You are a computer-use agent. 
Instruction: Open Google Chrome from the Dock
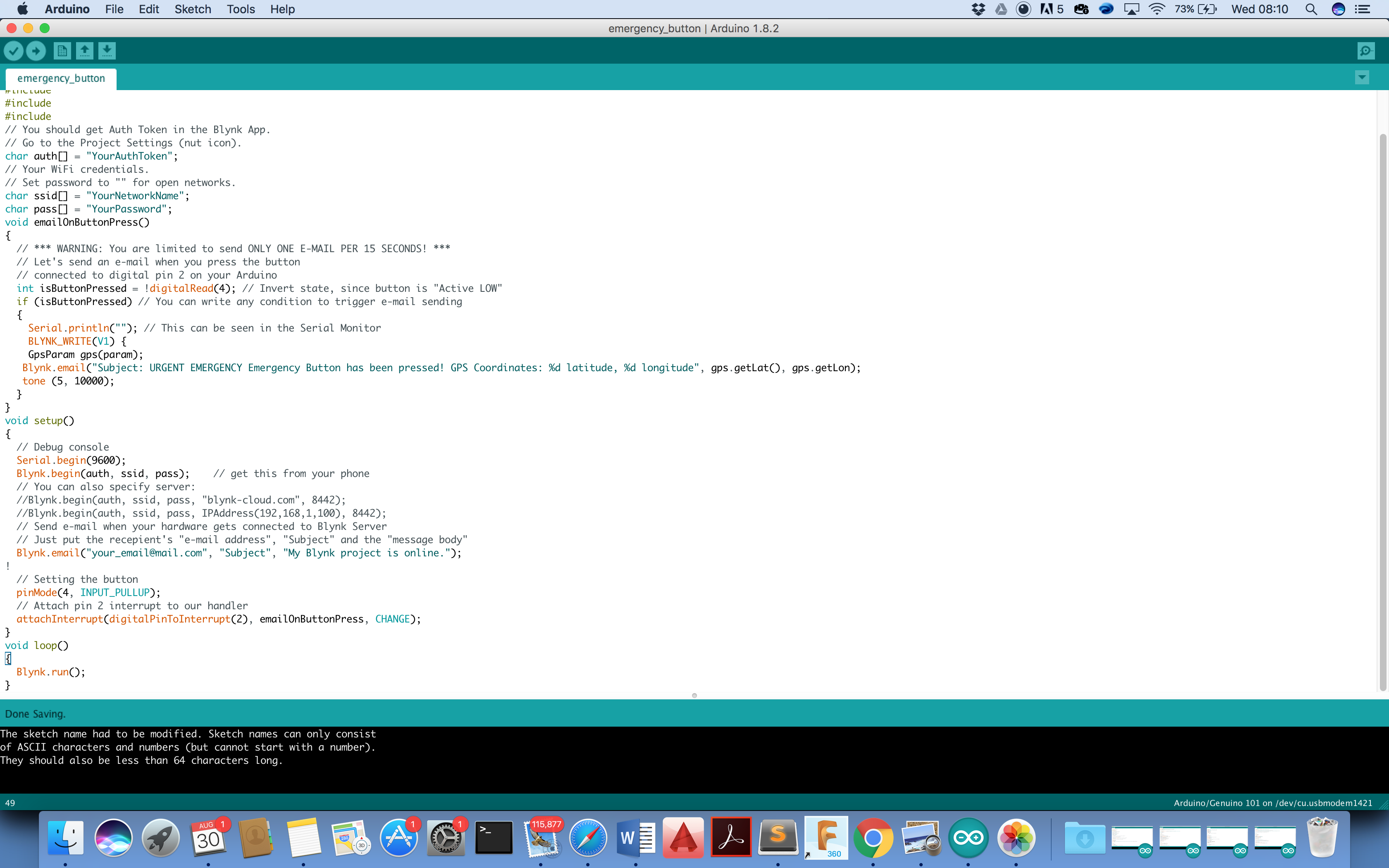873,838
